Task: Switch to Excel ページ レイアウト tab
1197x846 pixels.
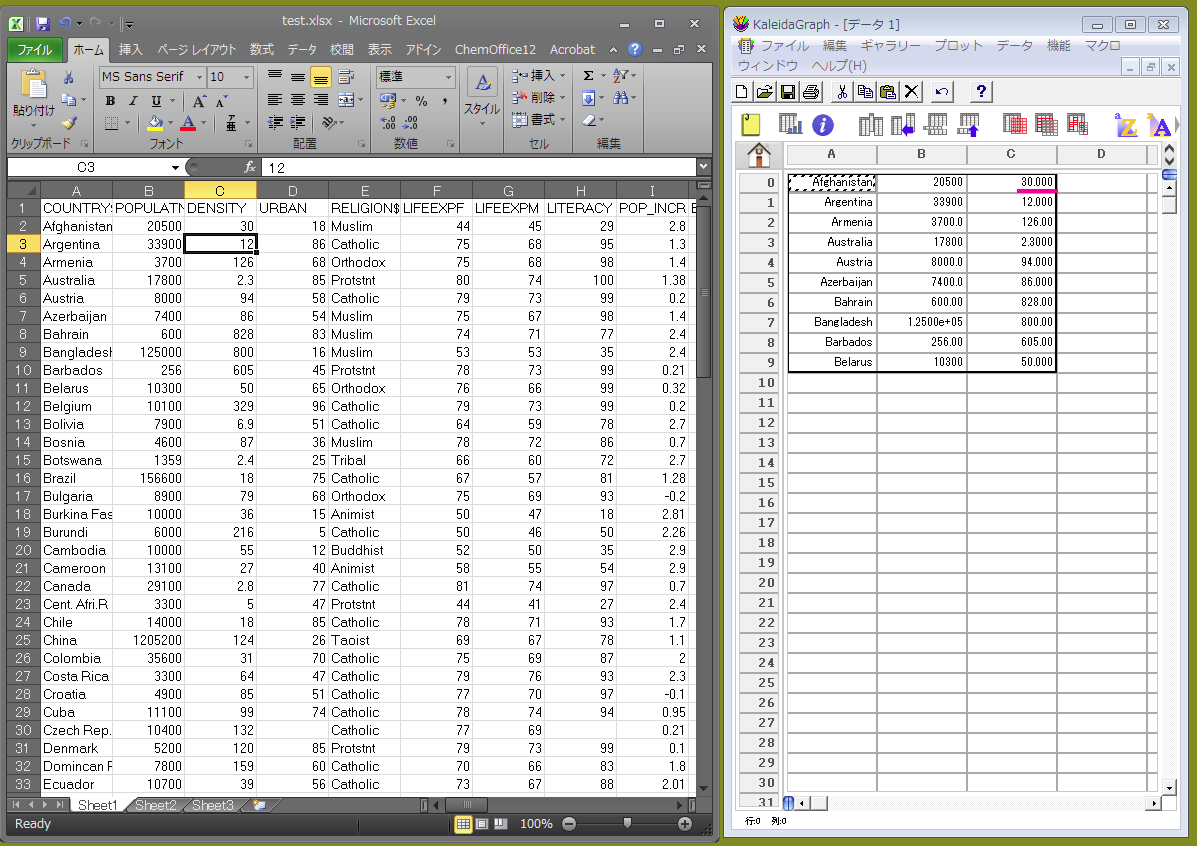Action: click(197, 50)
